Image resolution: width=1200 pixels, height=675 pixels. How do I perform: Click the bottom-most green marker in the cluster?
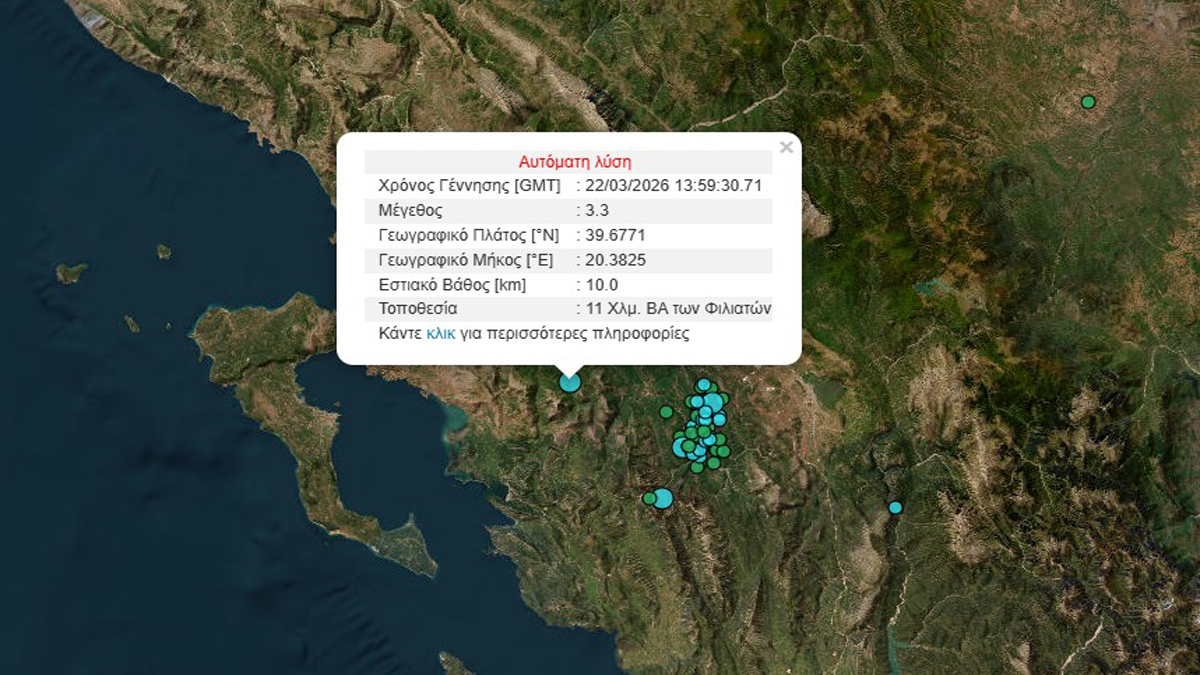click(x=697, y=467)
